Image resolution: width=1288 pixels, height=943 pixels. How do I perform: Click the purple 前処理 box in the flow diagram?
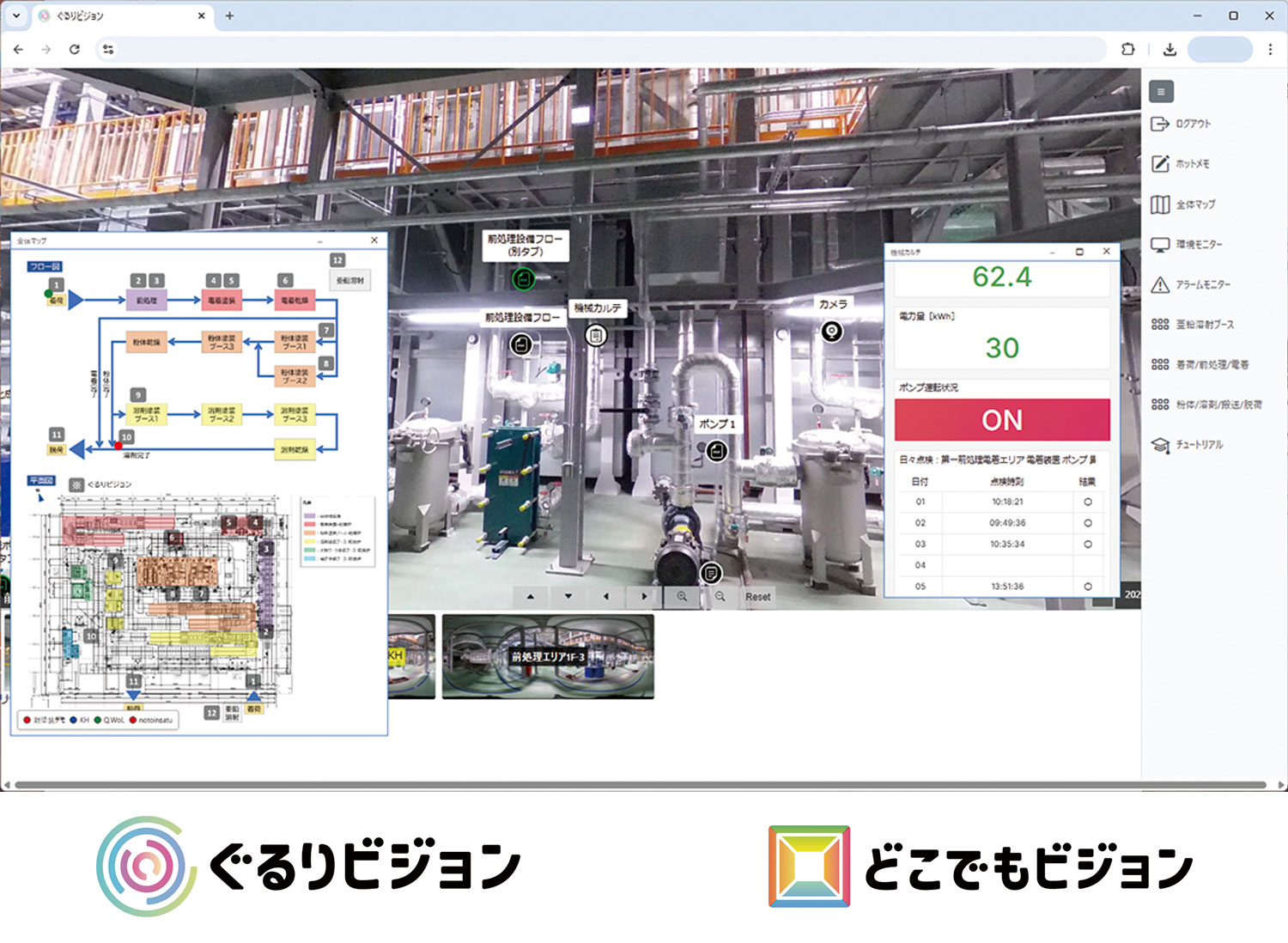pyautogui.click(x=147, y=301)
